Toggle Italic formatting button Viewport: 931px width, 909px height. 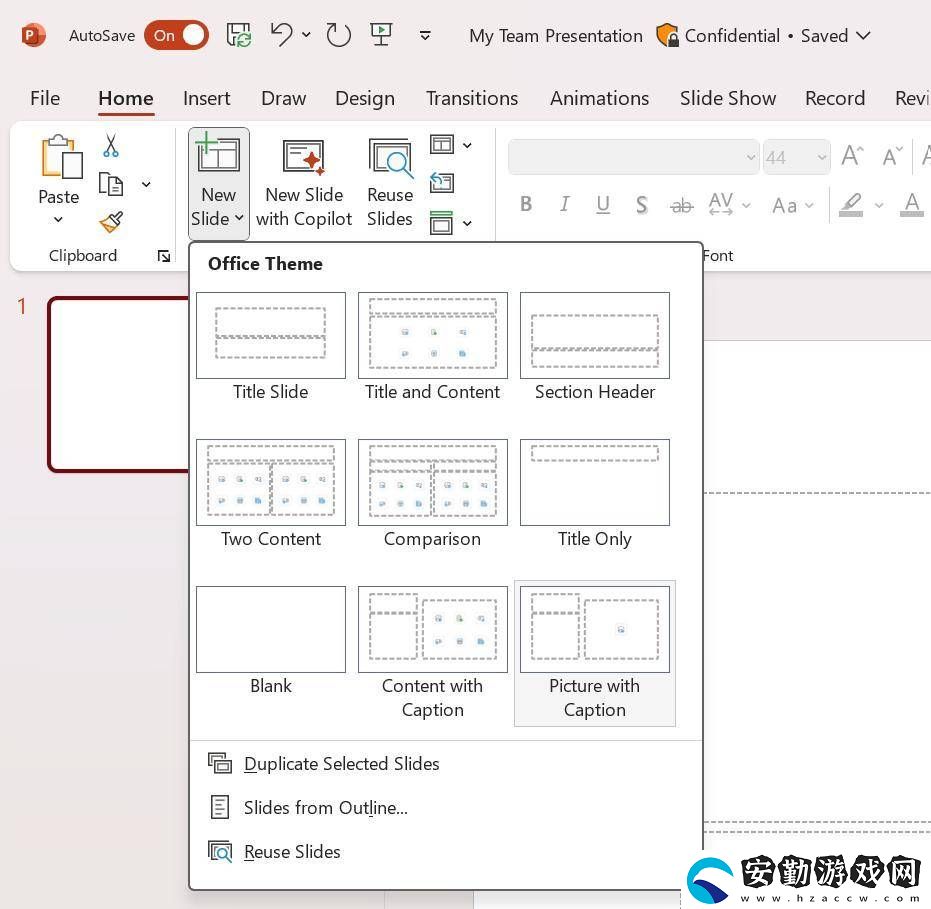click(564, 204)
